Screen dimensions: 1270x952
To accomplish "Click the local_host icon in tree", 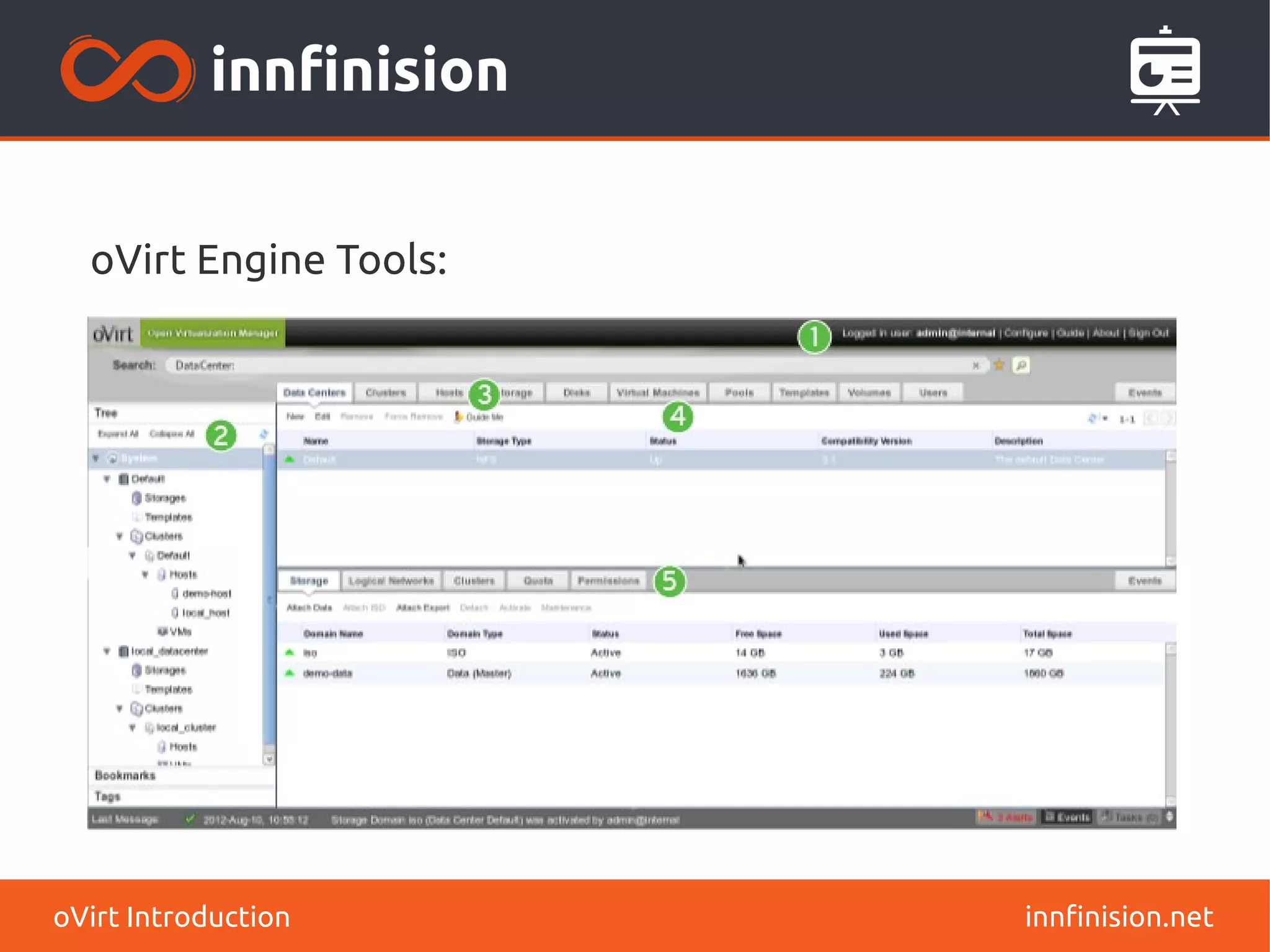I will (175, 613).
